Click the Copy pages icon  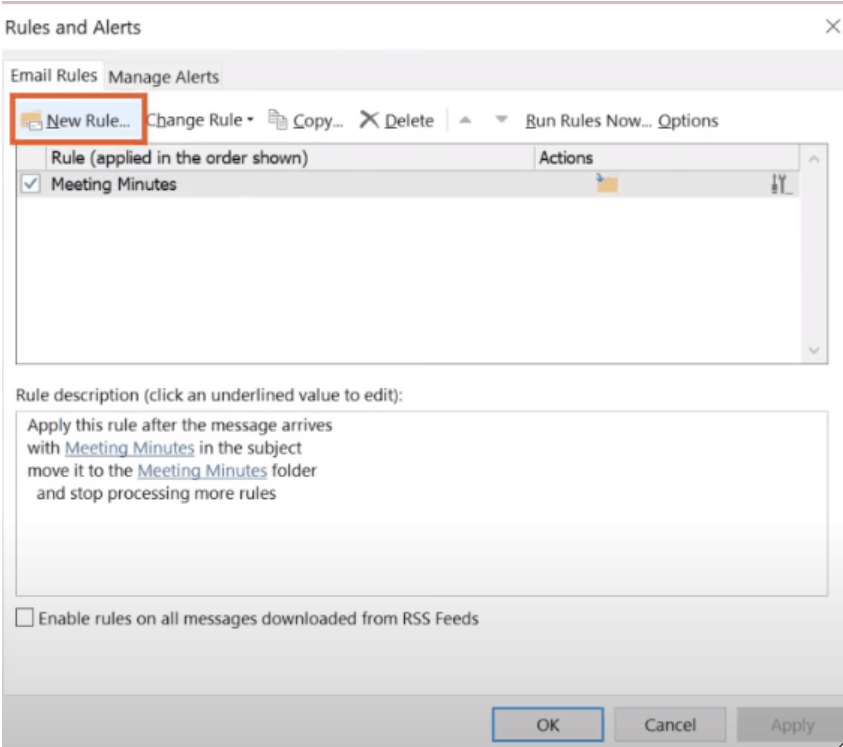pyautogui.click(x=277, y=119)
